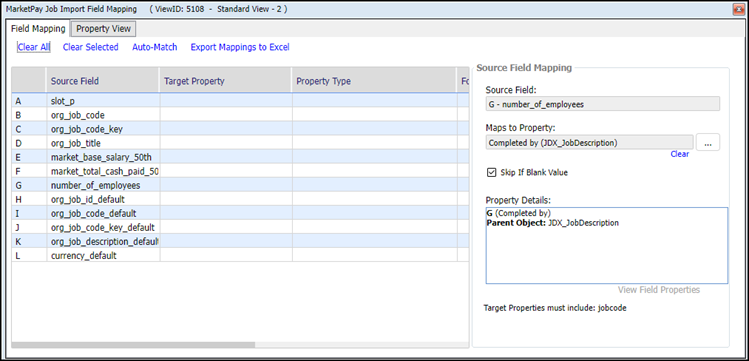Clear the Maps to Property value
The image size is (749, 361).
tap(679, 154)
